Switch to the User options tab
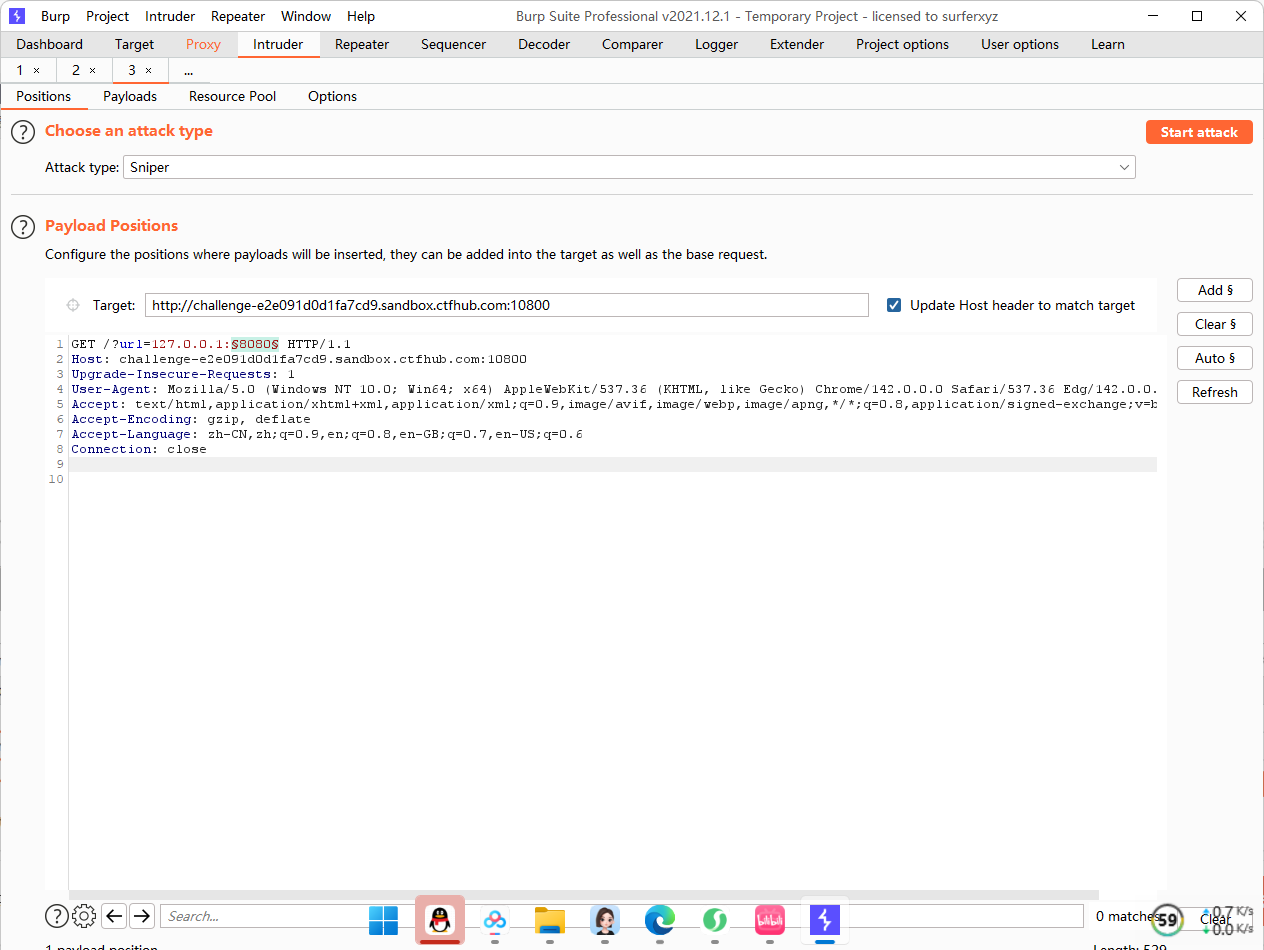The height and width of the screenshot is (950, 1264). click(x=1020, y=44)
